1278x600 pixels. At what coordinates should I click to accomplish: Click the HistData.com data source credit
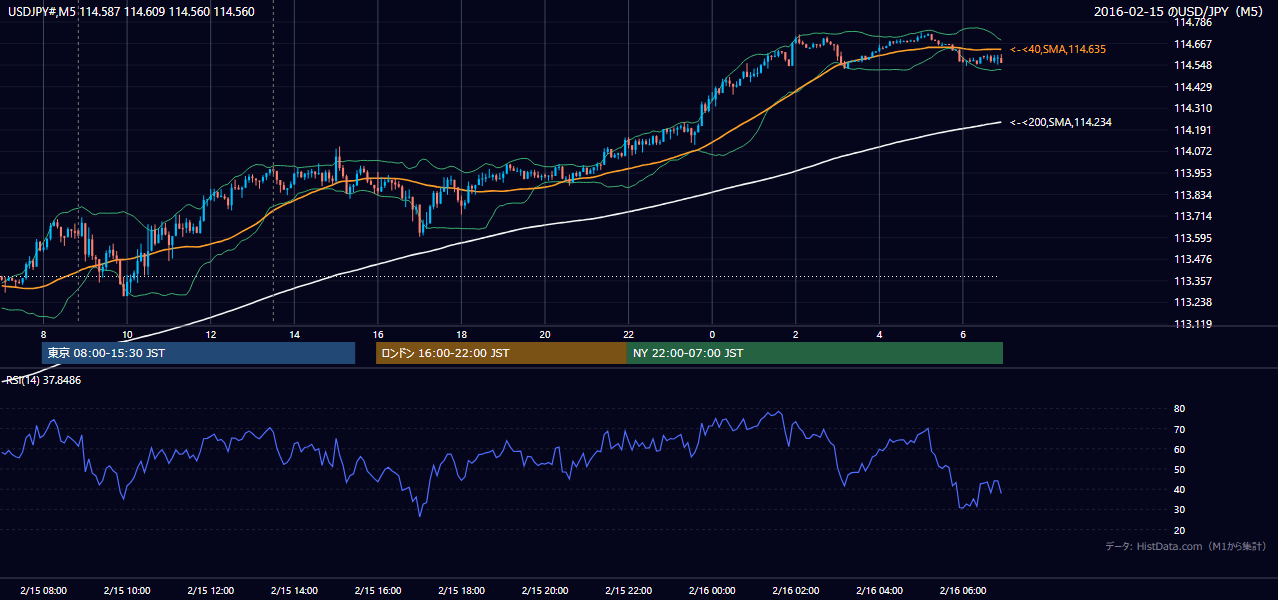[1186, 546]
